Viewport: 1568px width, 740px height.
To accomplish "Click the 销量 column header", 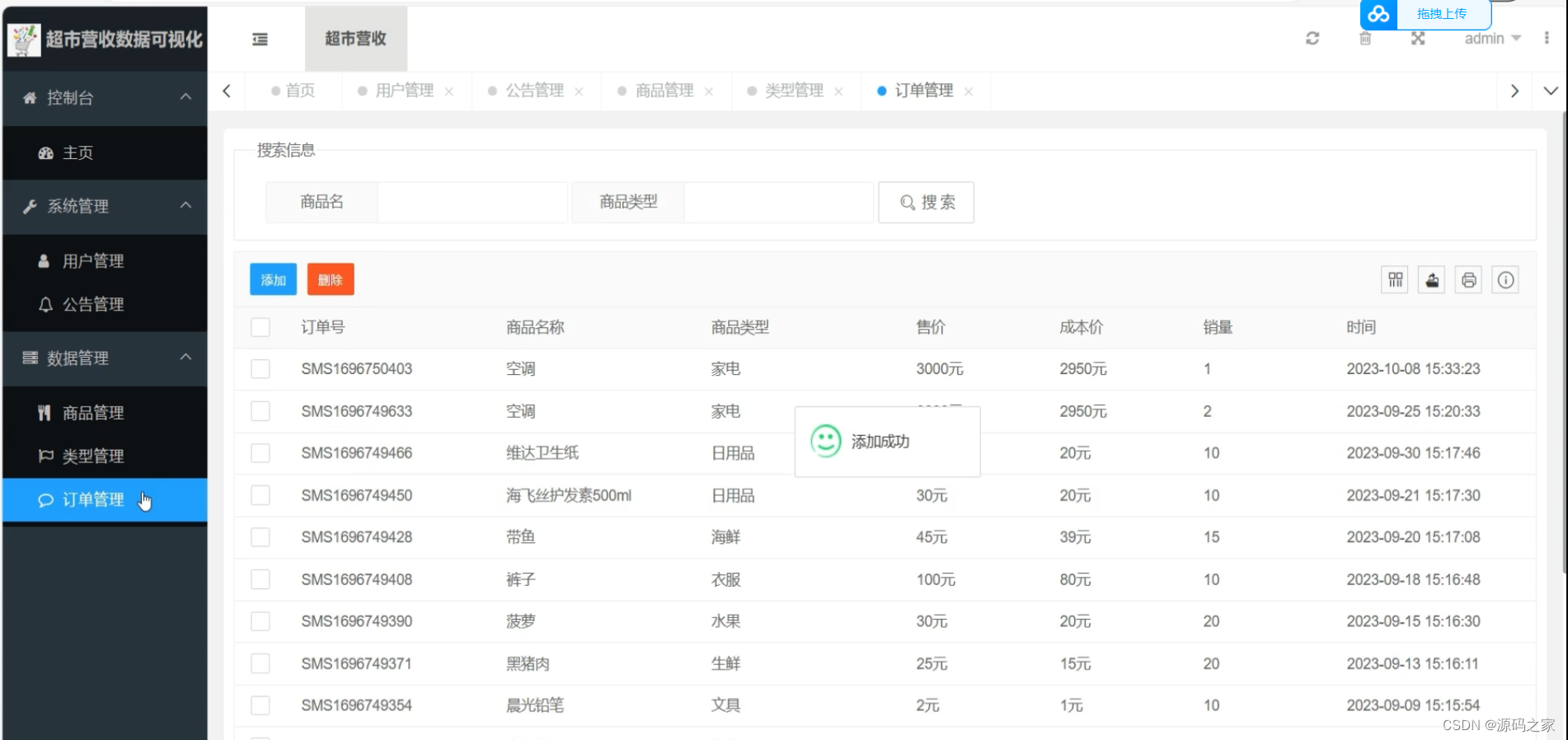I will (1218, 327).
